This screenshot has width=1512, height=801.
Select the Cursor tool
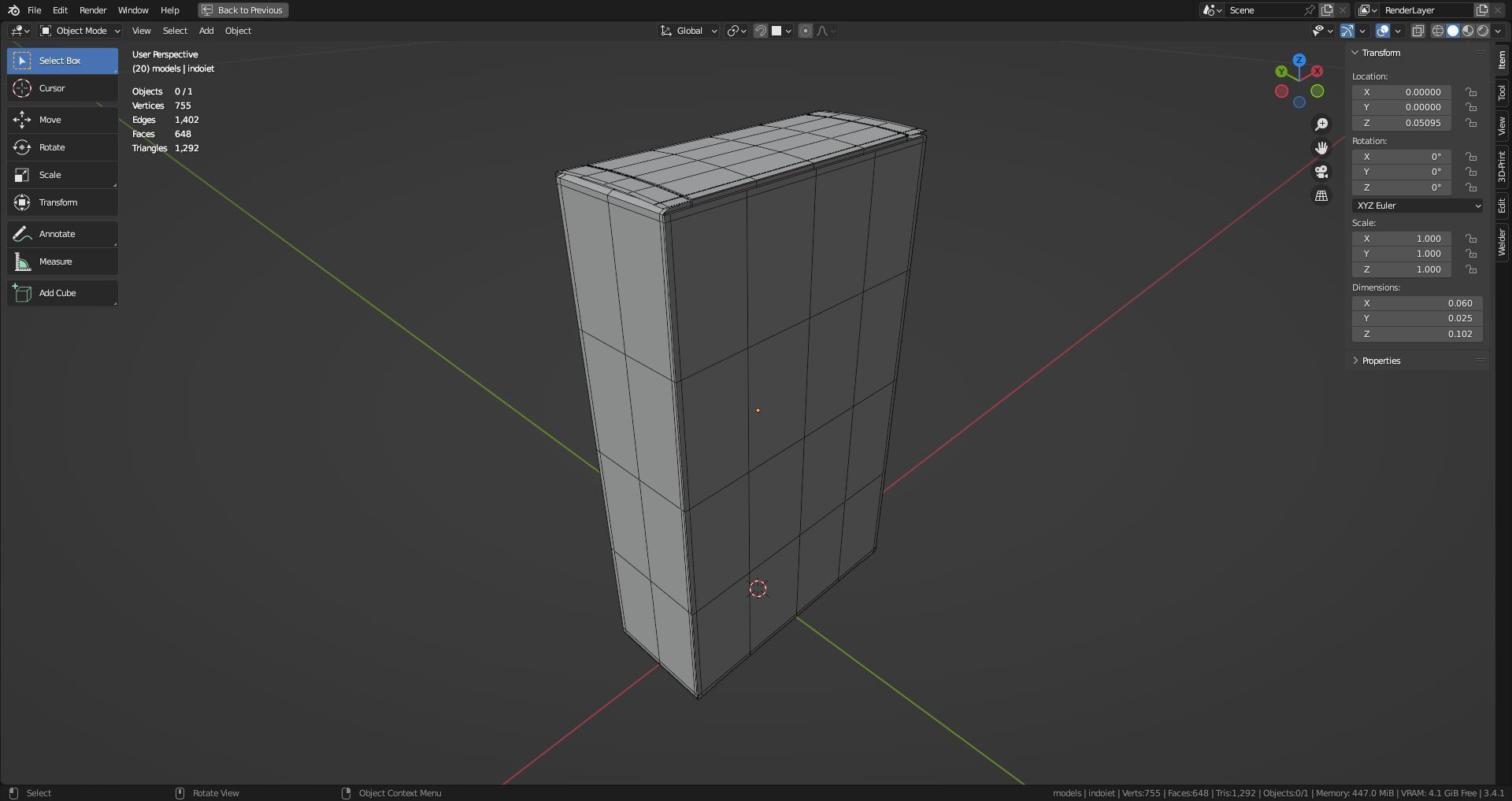62,88
